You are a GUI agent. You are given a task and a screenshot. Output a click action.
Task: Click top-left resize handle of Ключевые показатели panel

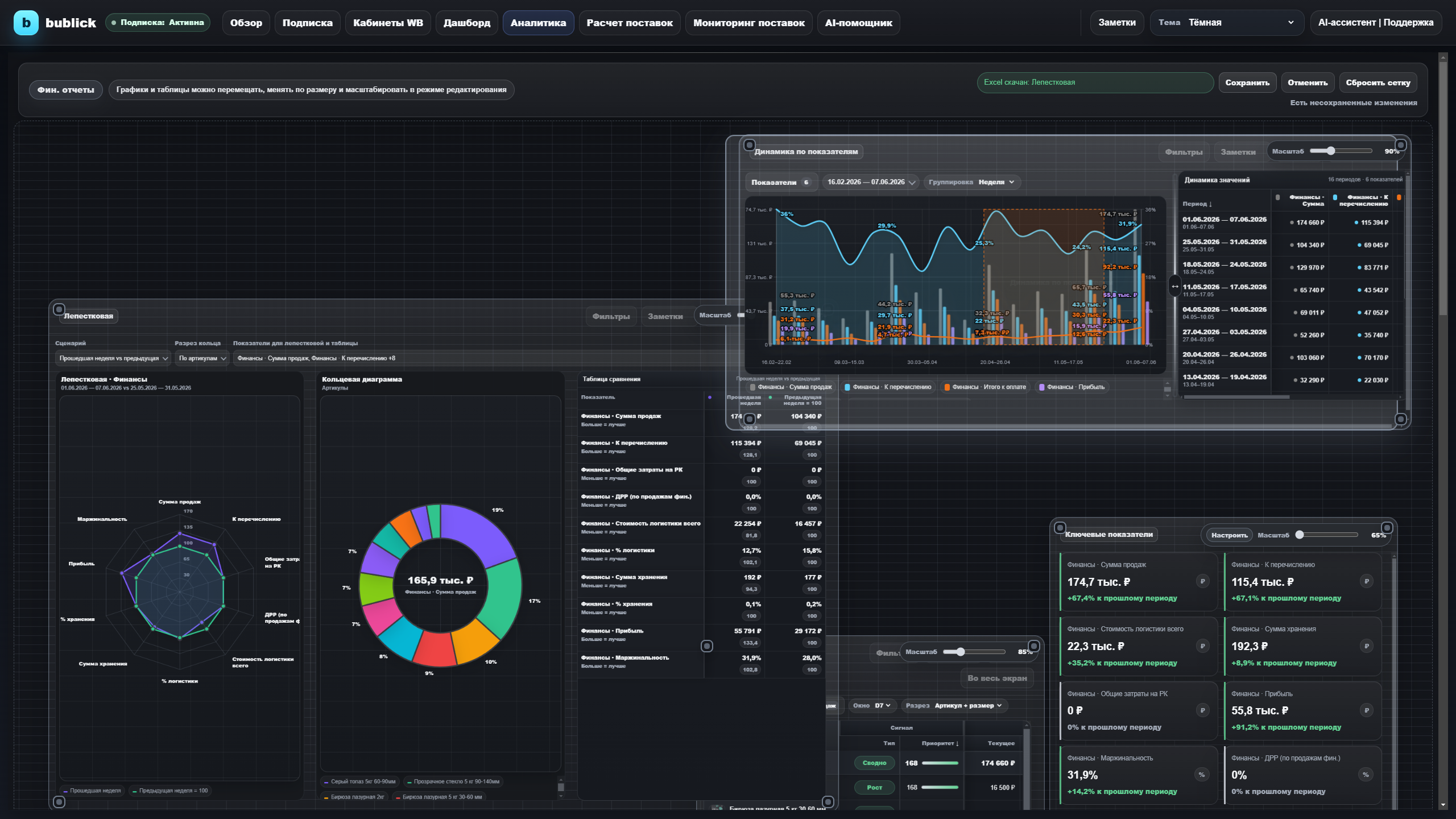point(1060,528)
